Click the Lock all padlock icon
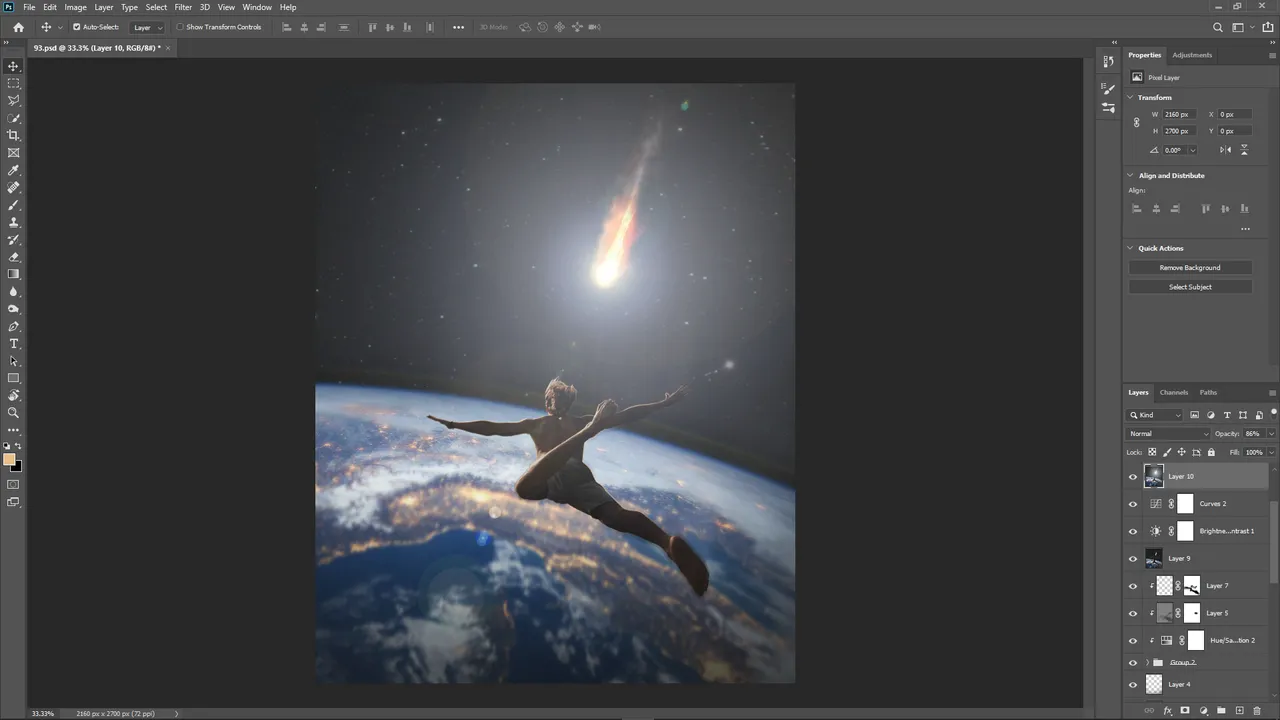This screenshot has height=720, width=1280. pyautogui.click(x=1211, y=452)
